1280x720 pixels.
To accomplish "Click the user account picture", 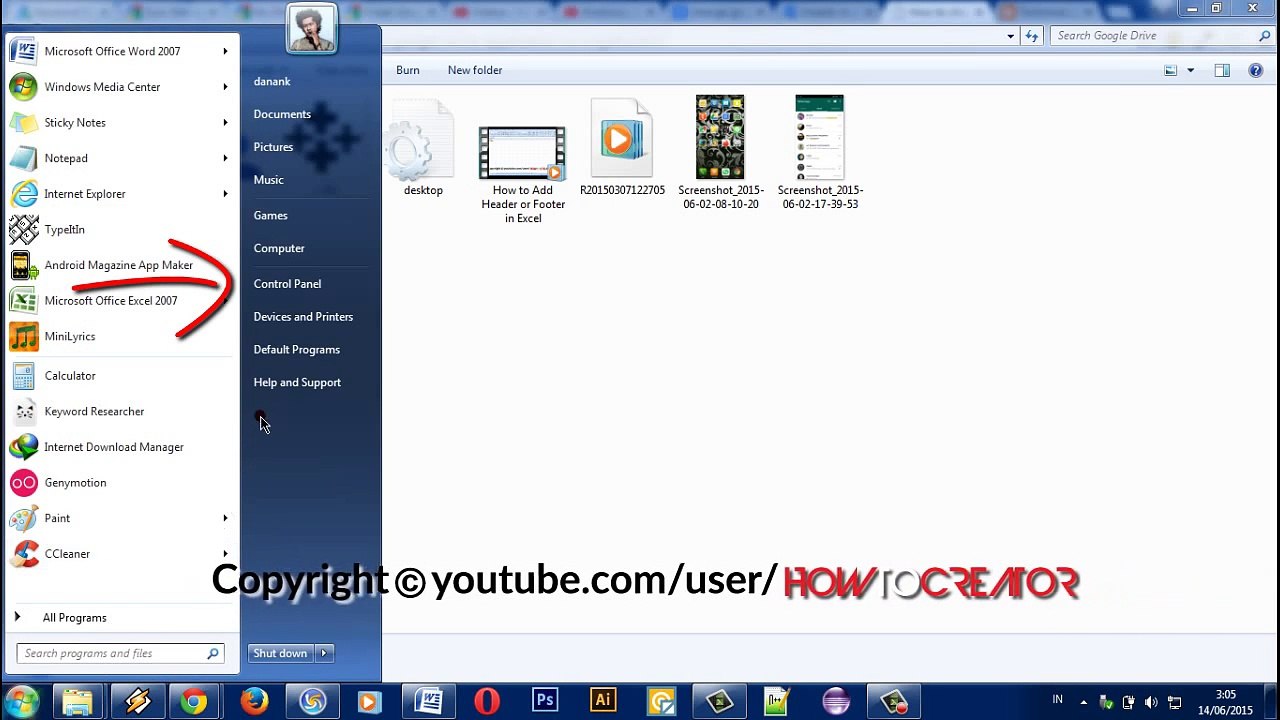I will [311, 27].
